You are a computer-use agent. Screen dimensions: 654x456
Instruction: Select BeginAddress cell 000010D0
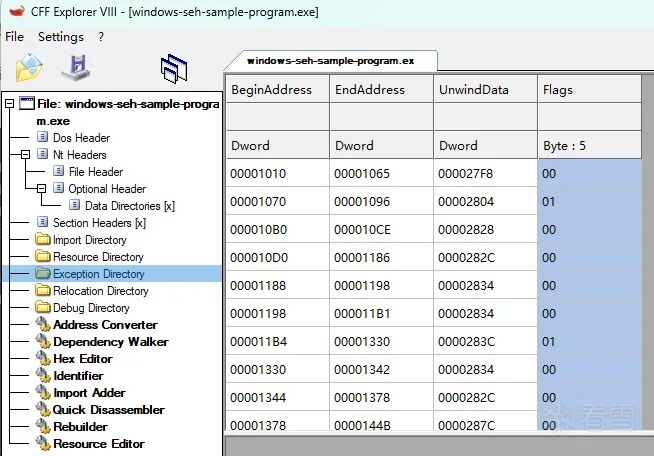click(278, 257)
